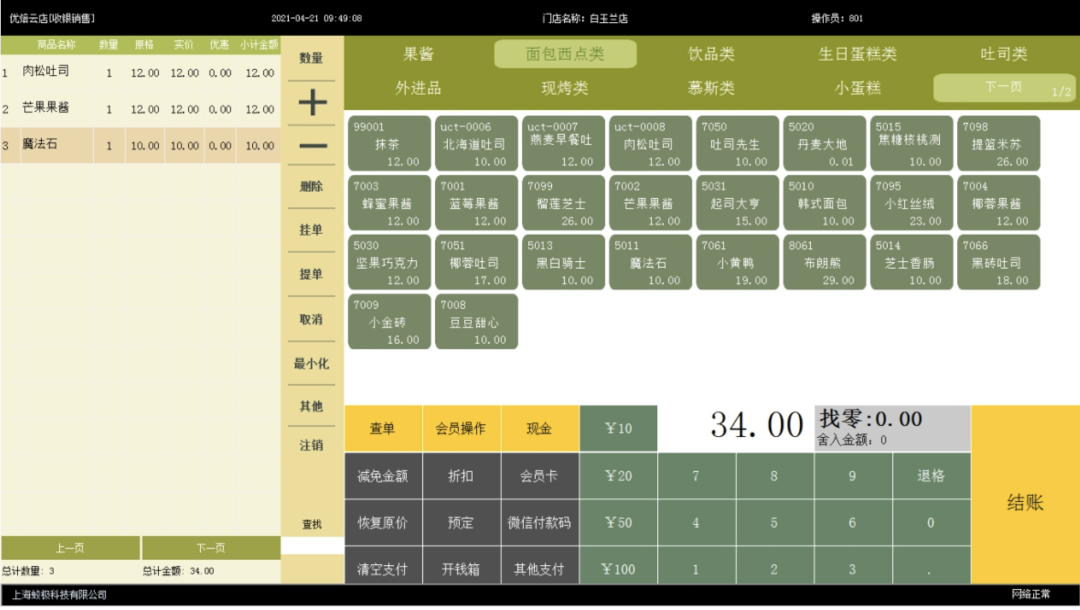The height and width of the screenshot is (610, 1080).
Task: Select the 豆豆甜心 product
Action: click(x=477, y=321)
